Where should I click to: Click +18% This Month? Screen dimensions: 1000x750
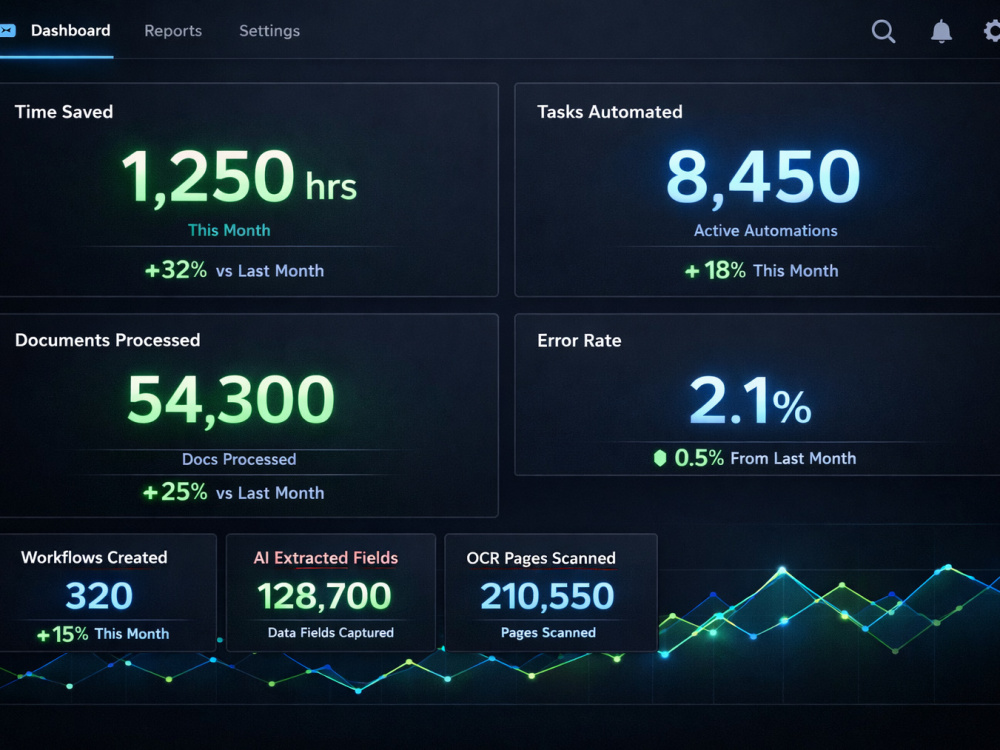coord(761,270)
